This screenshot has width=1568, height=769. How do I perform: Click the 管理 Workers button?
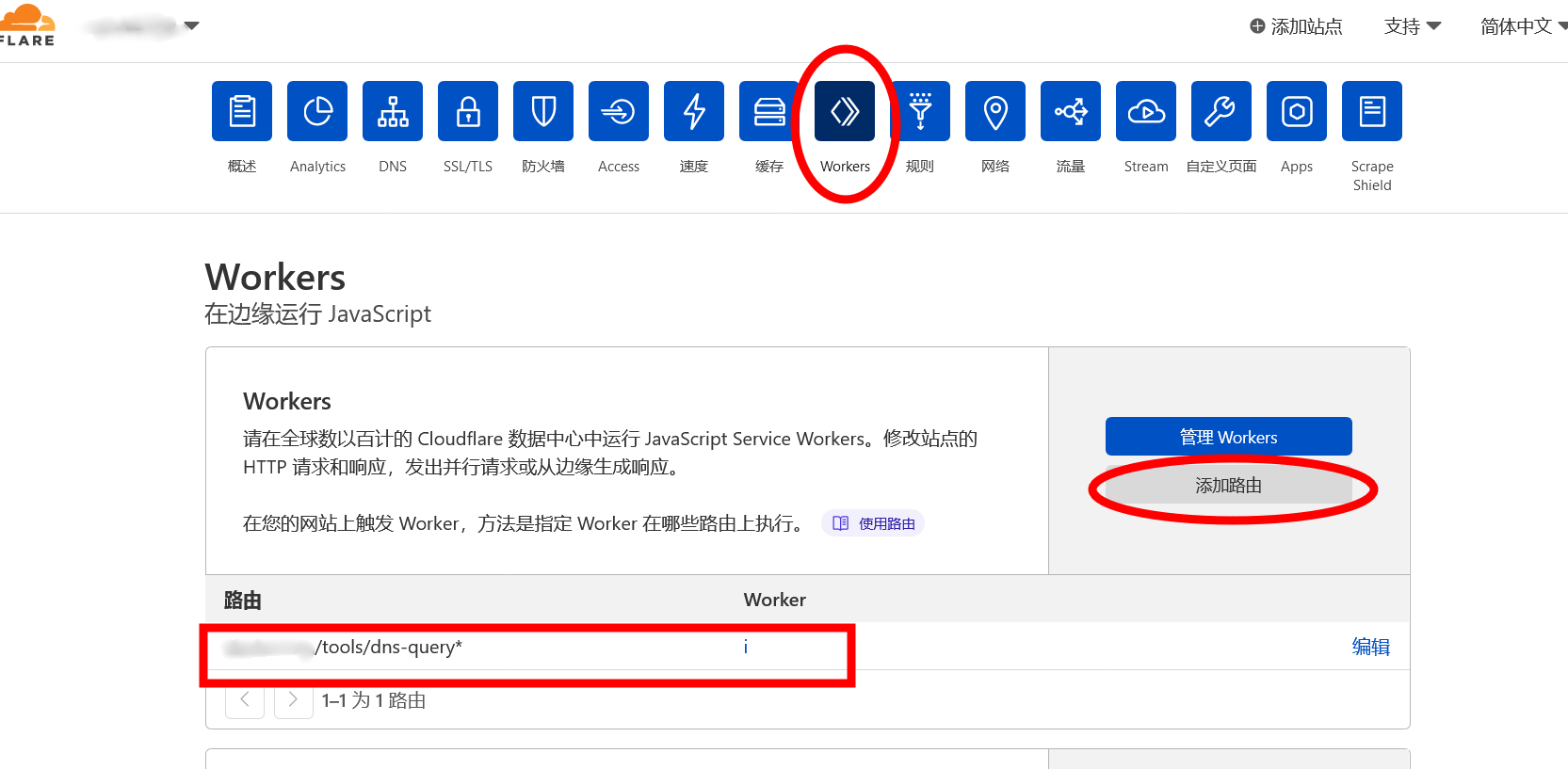tap(1228, 437)
